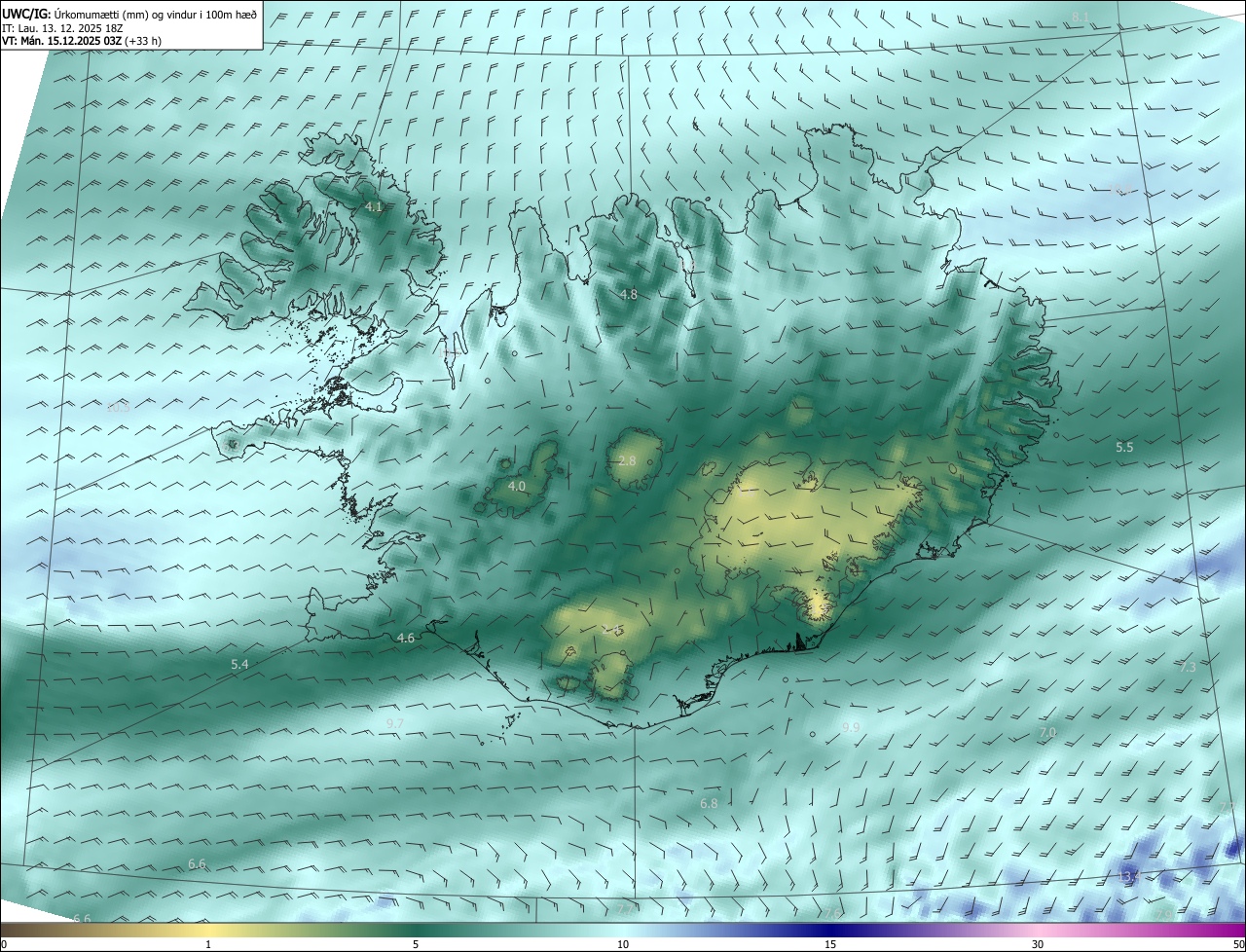Click the '0' tick on the colour scale
The image size is (1246, 952).
pos(4,944)
